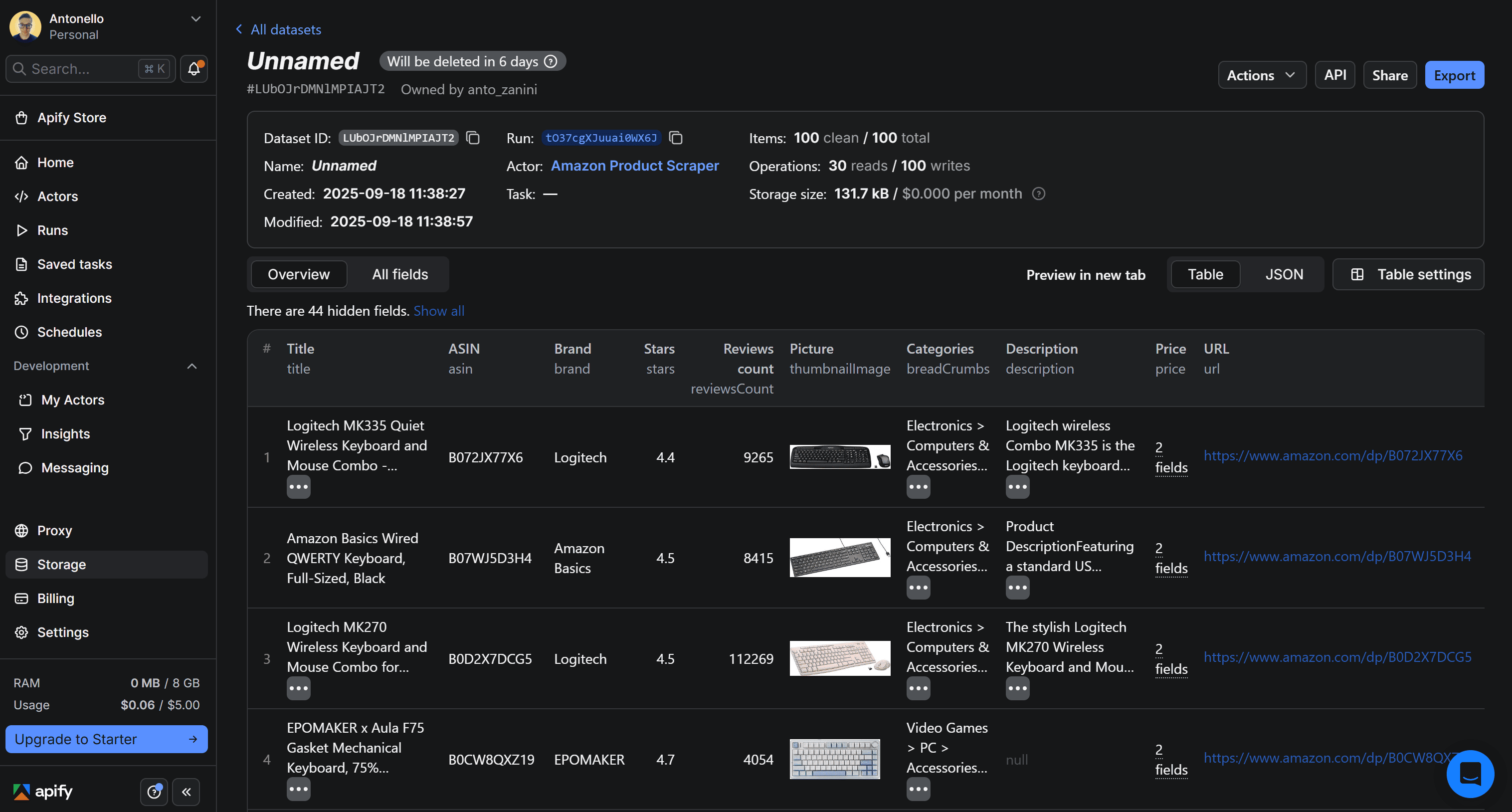Expand the Antonello account switcher
Viewport: 1512px width, 812px height.
pos(195,19)
